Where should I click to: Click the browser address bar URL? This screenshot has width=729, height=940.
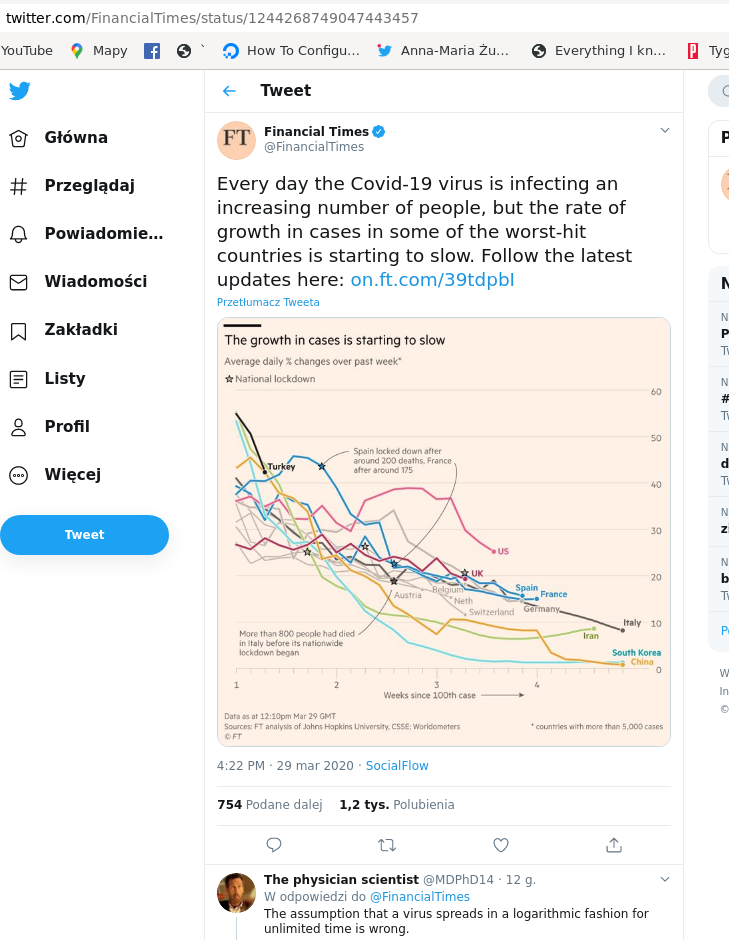pyautogui.click(x=212, y=18)
